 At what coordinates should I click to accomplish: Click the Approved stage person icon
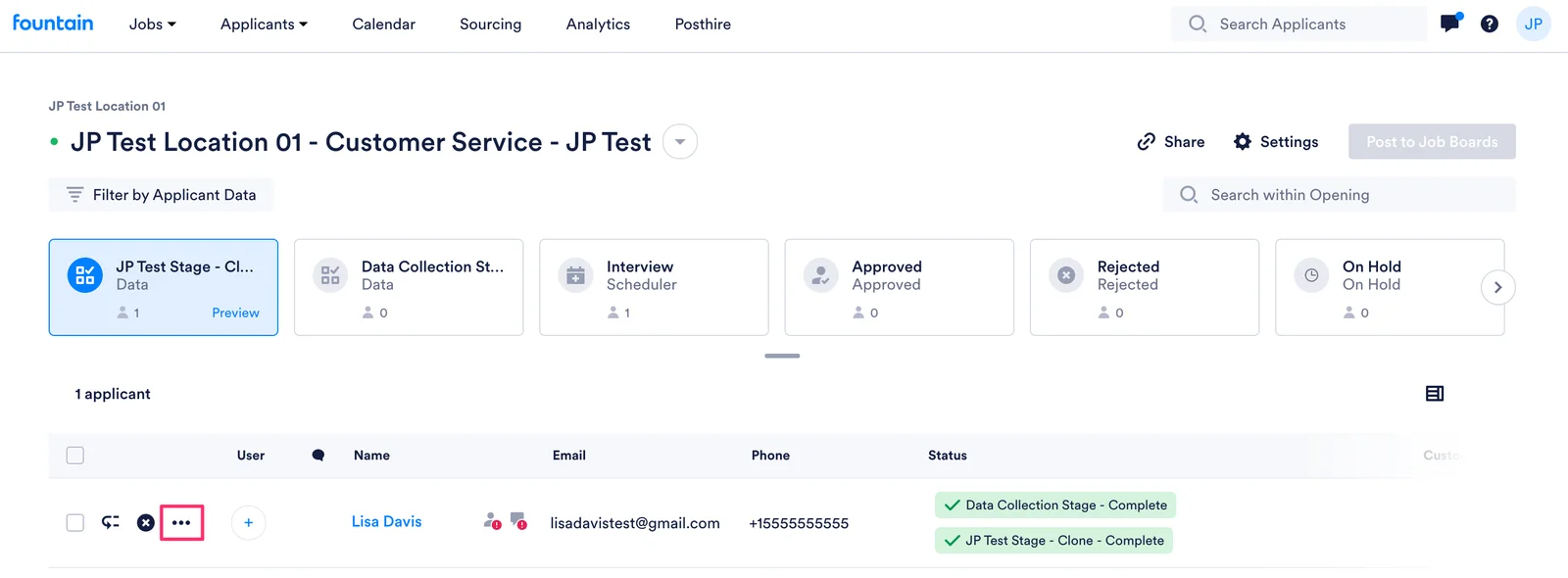(x=821, y=275)
